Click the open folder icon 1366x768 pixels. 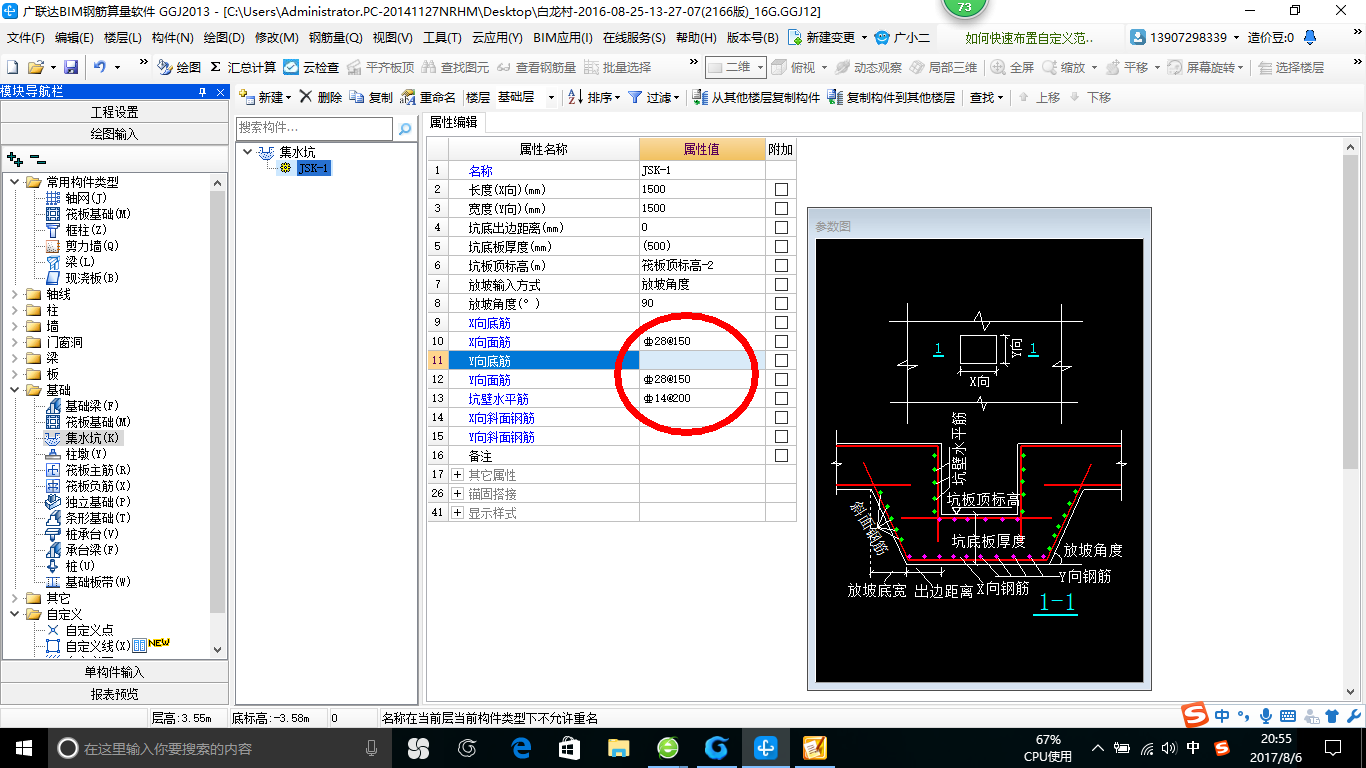pyautogui.click(x=35, y=67)
